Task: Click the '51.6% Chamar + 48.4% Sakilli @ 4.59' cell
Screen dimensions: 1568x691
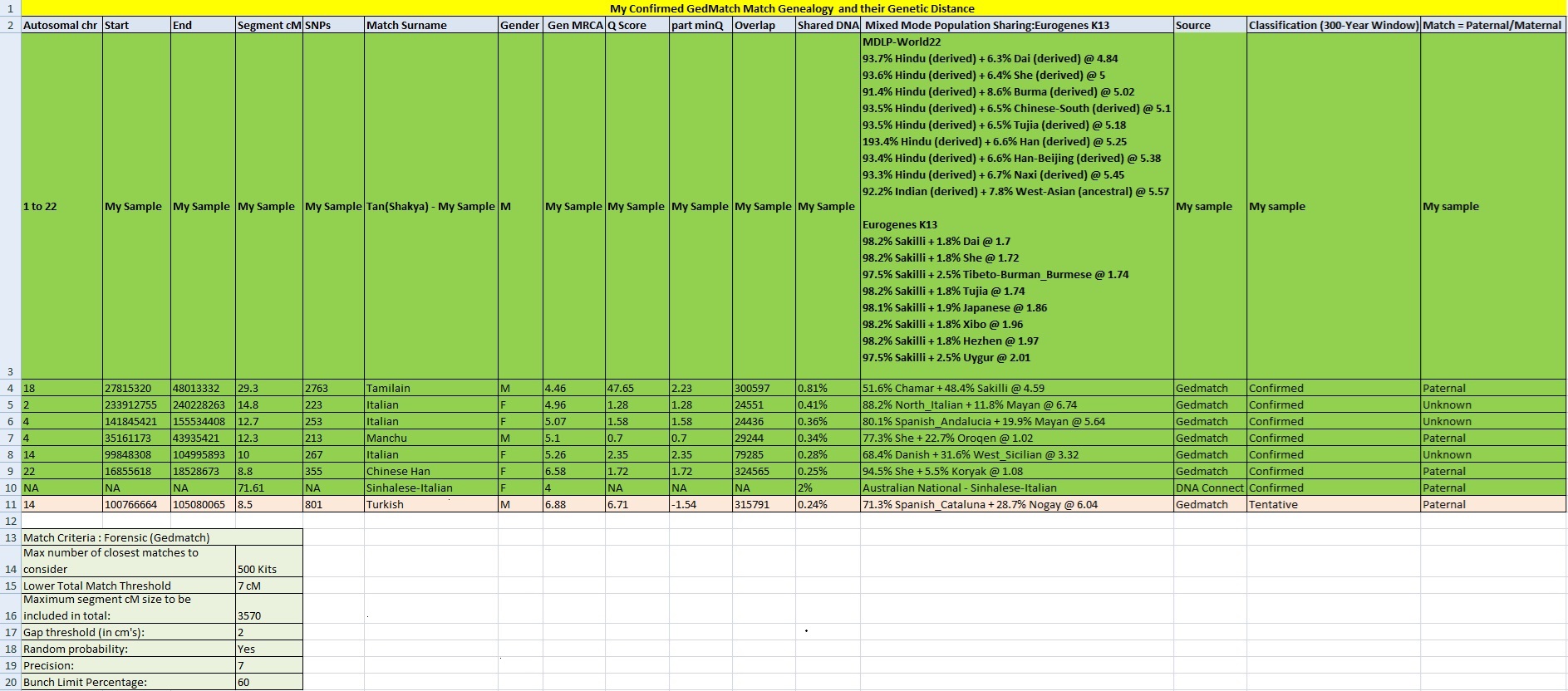Action: (1017, 388)
